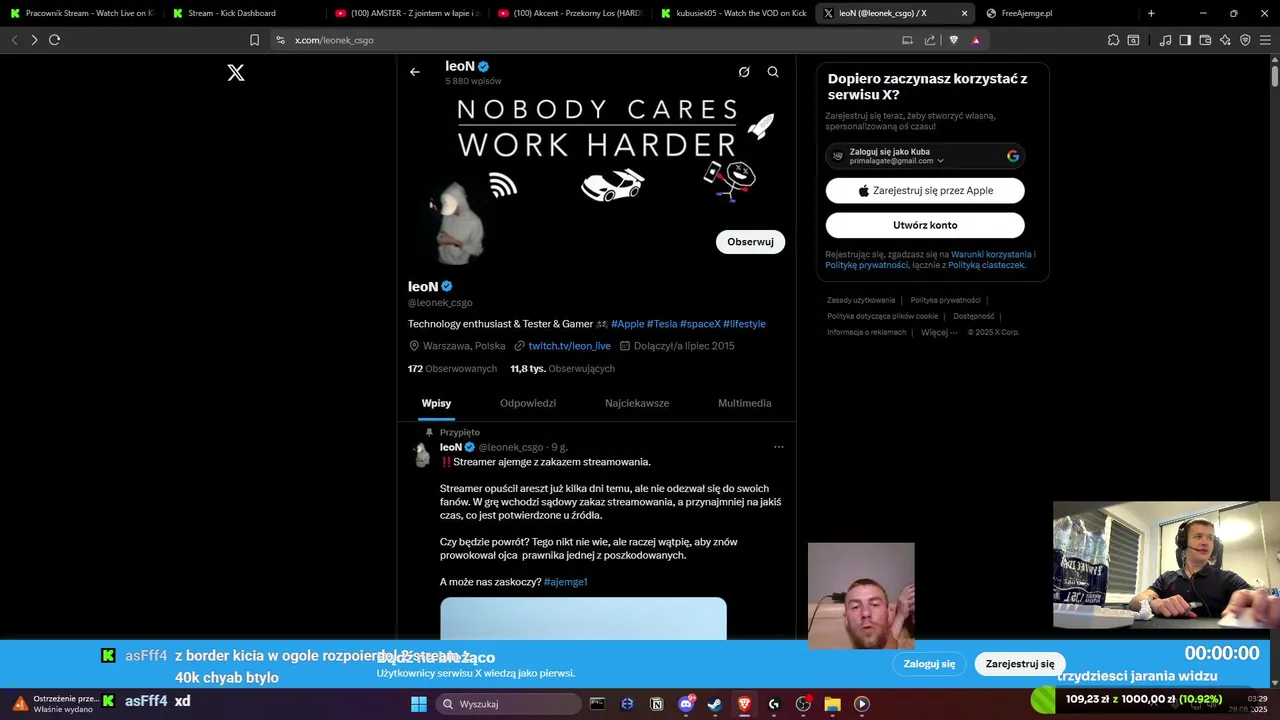Image resolution: width=1280 pixels, height=720 pixels.
Task: Open the Brave playlist music icon
Action: (1165, 40)
